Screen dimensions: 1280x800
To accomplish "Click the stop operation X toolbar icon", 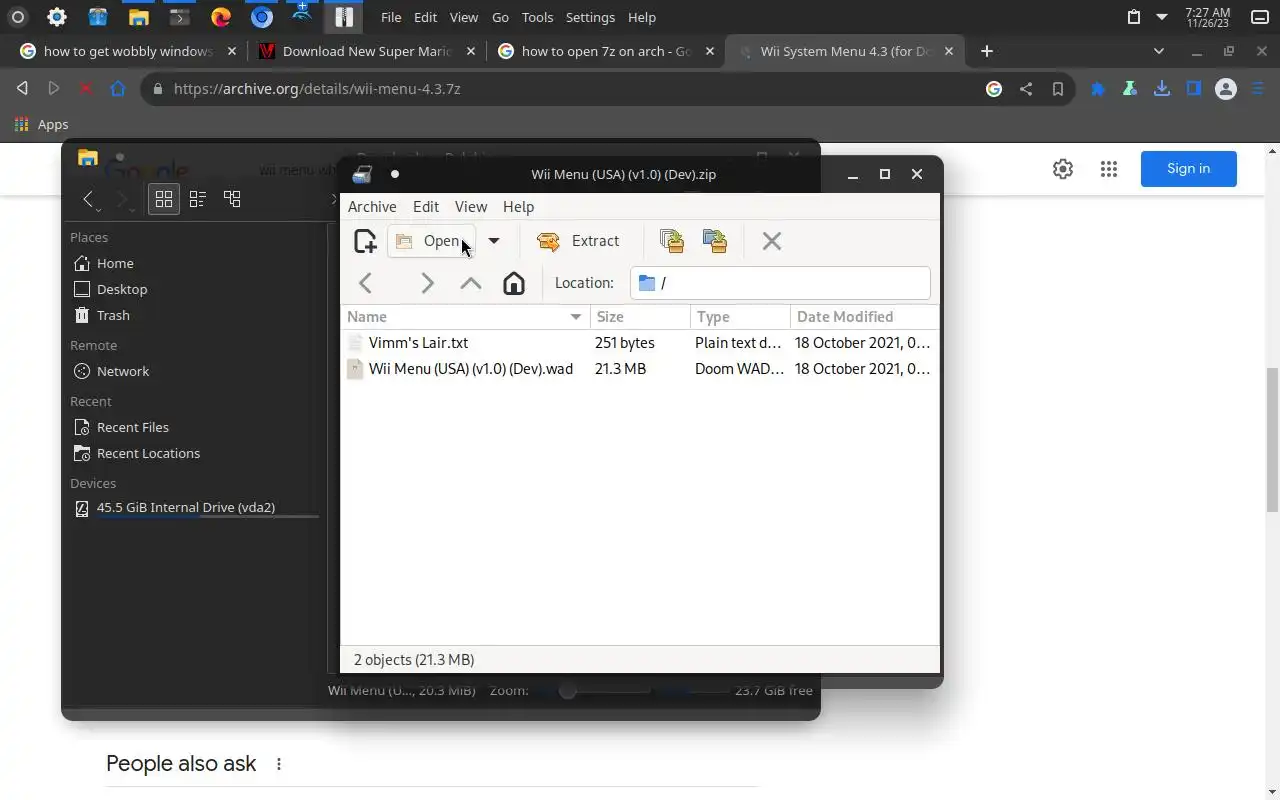I will point(771,241).
